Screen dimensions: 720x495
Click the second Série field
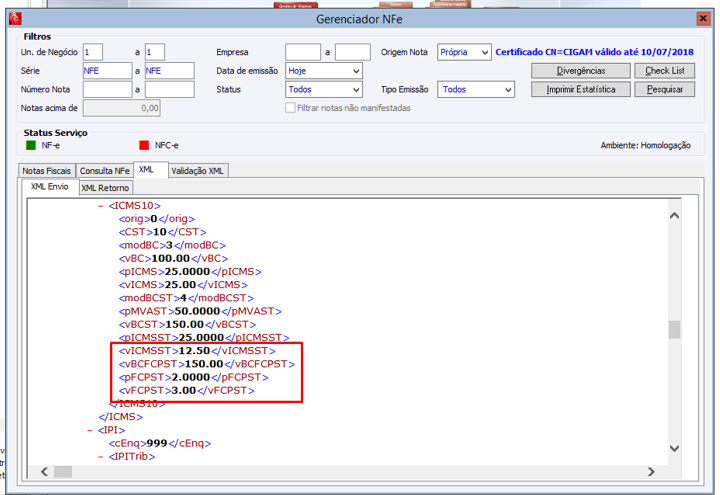click(169, 71)
